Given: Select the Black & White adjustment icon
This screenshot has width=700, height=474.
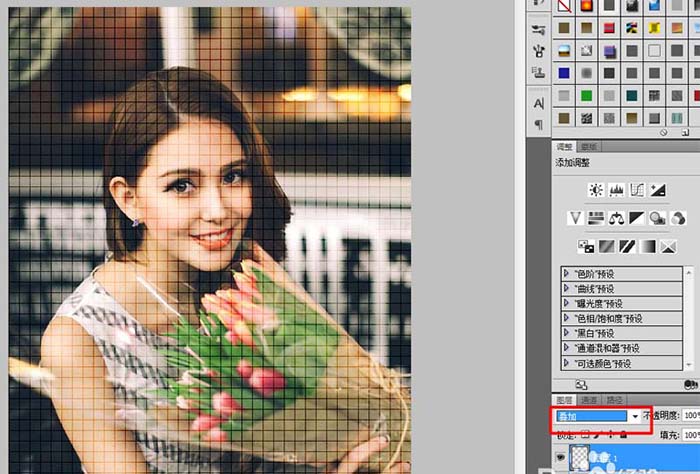Looking at the screenshot, I should click(x=638, y=218).
